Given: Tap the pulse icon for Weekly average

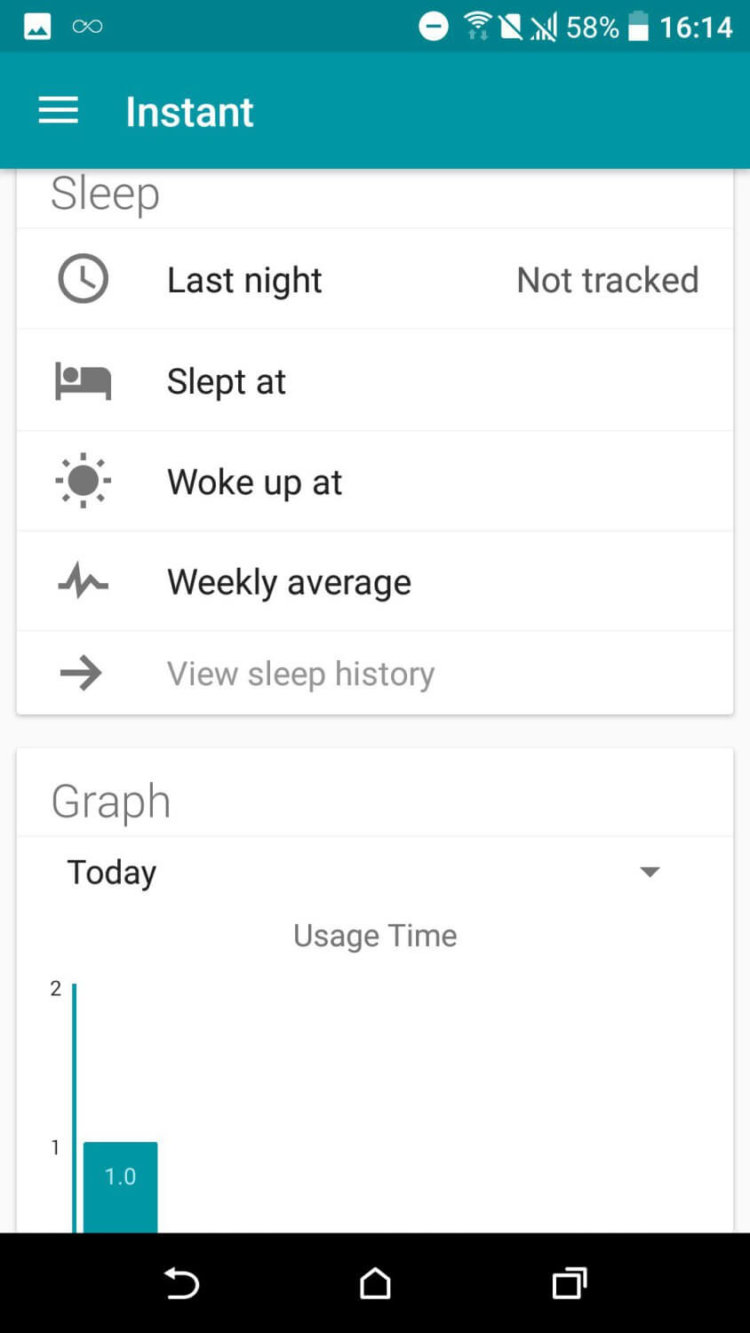Looking at the screenshot, I should tap(83, 582).
